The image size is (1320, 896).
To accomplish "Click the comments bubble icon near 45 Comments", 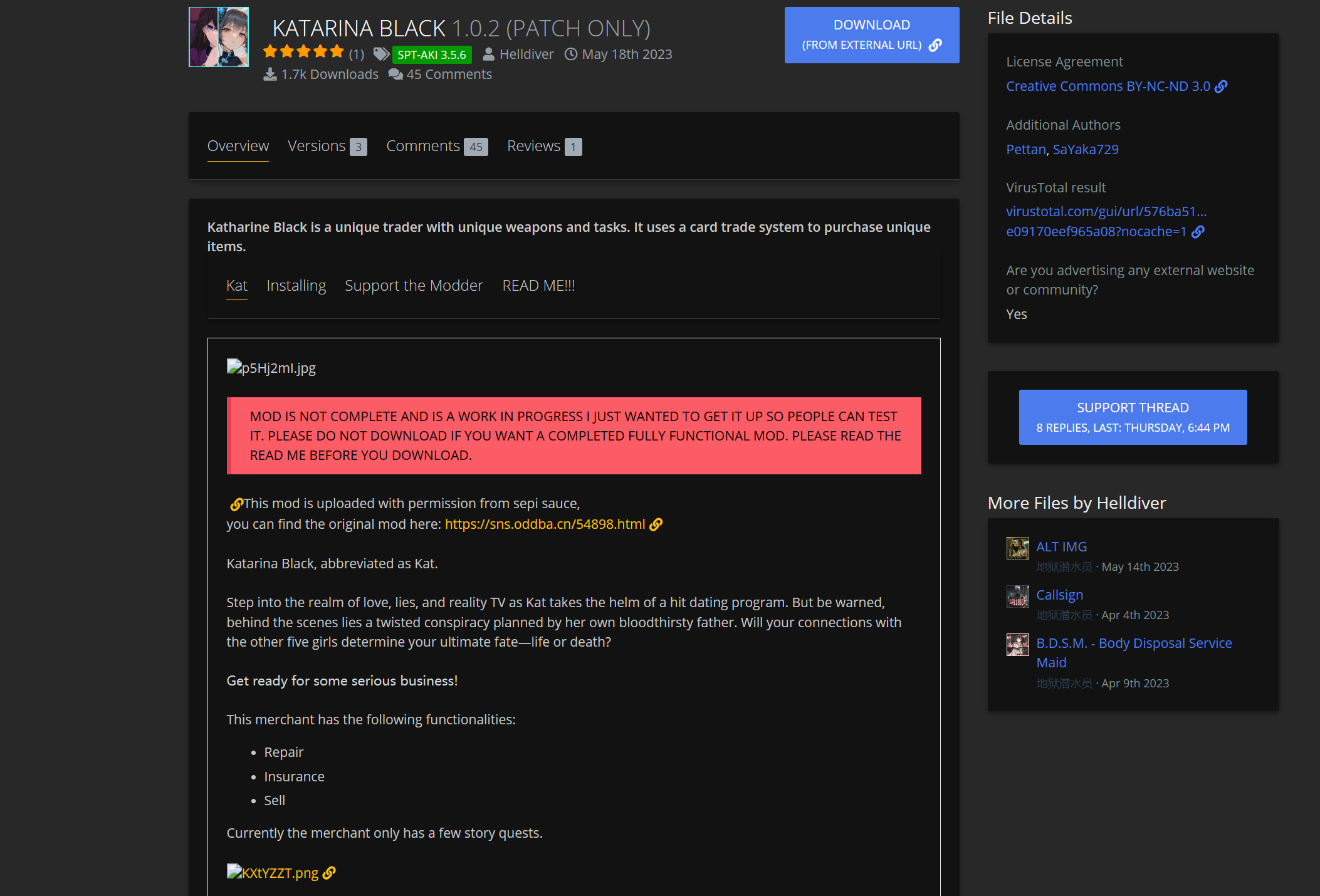I will pyautogui.click(x=395, y=75).
